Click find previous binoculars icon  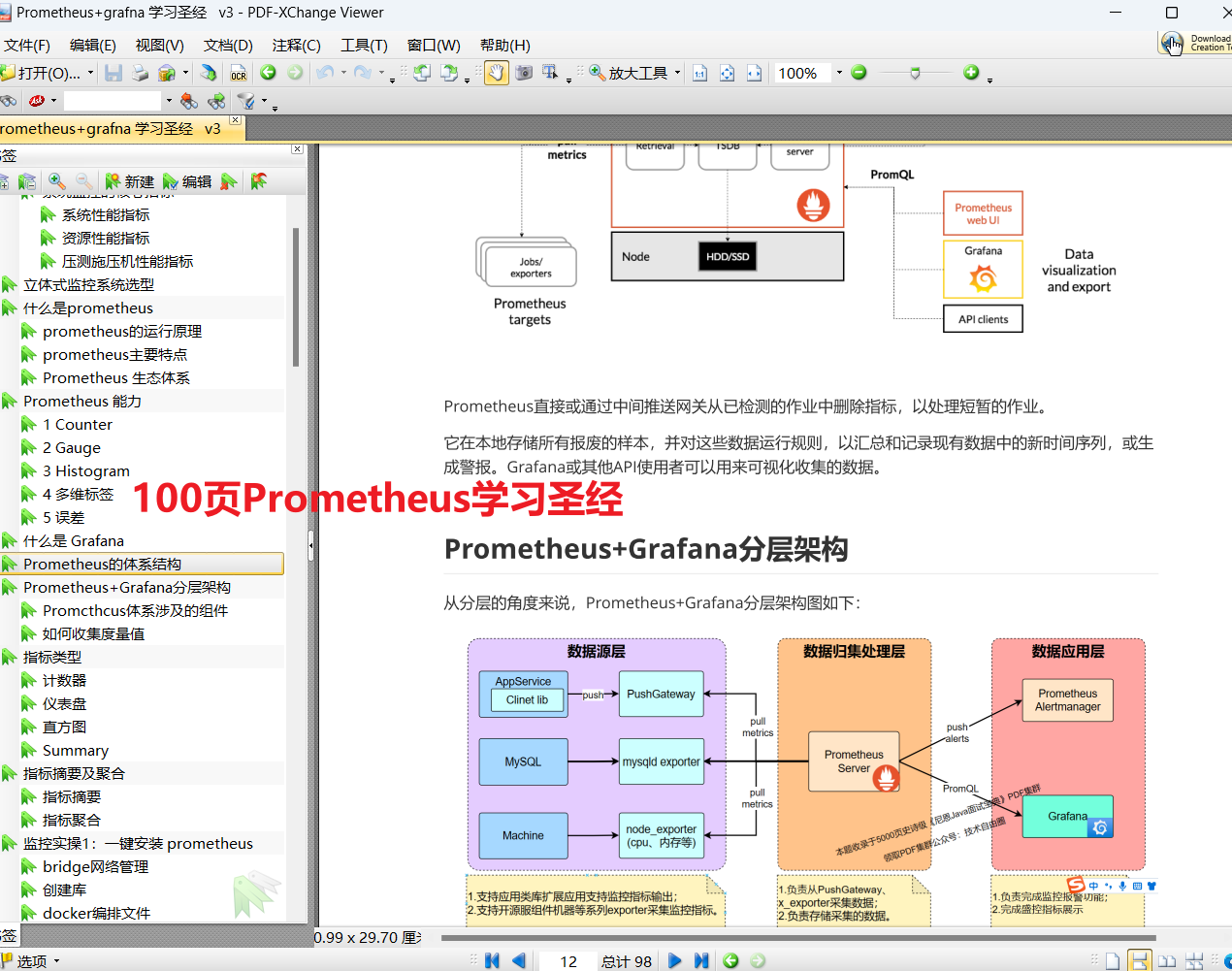pos(189,100)
